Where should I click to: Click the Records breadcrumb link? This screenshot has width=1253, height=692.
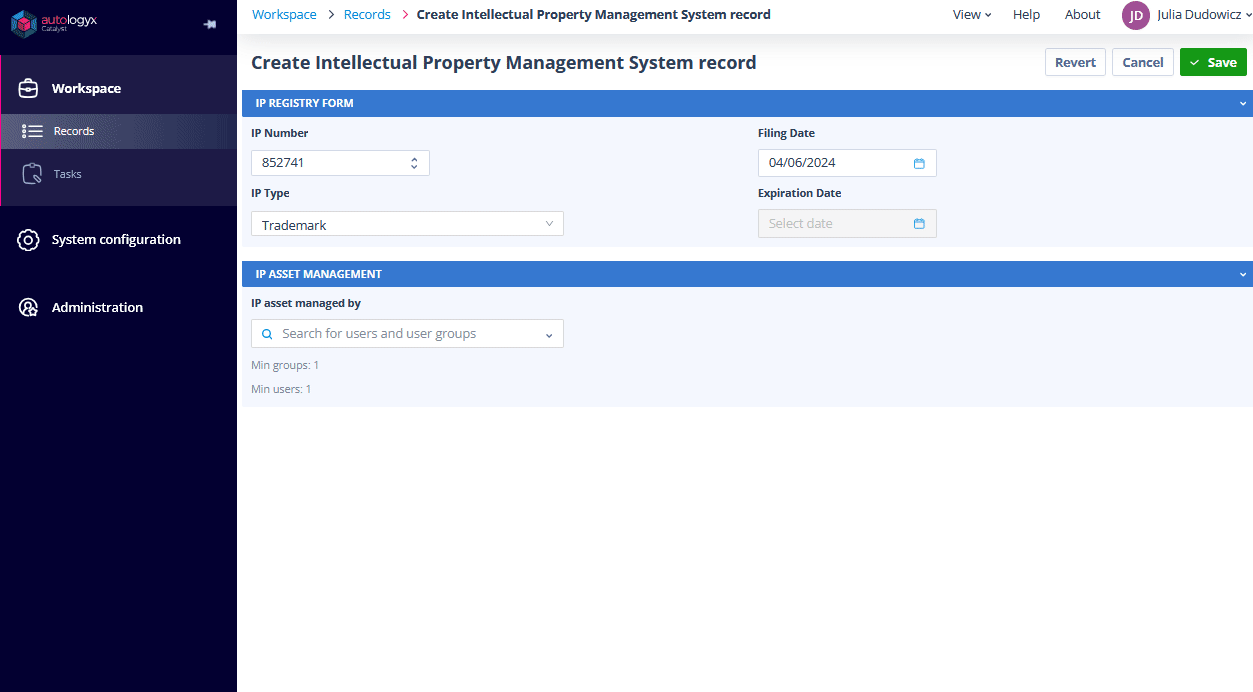click(367, 15)
